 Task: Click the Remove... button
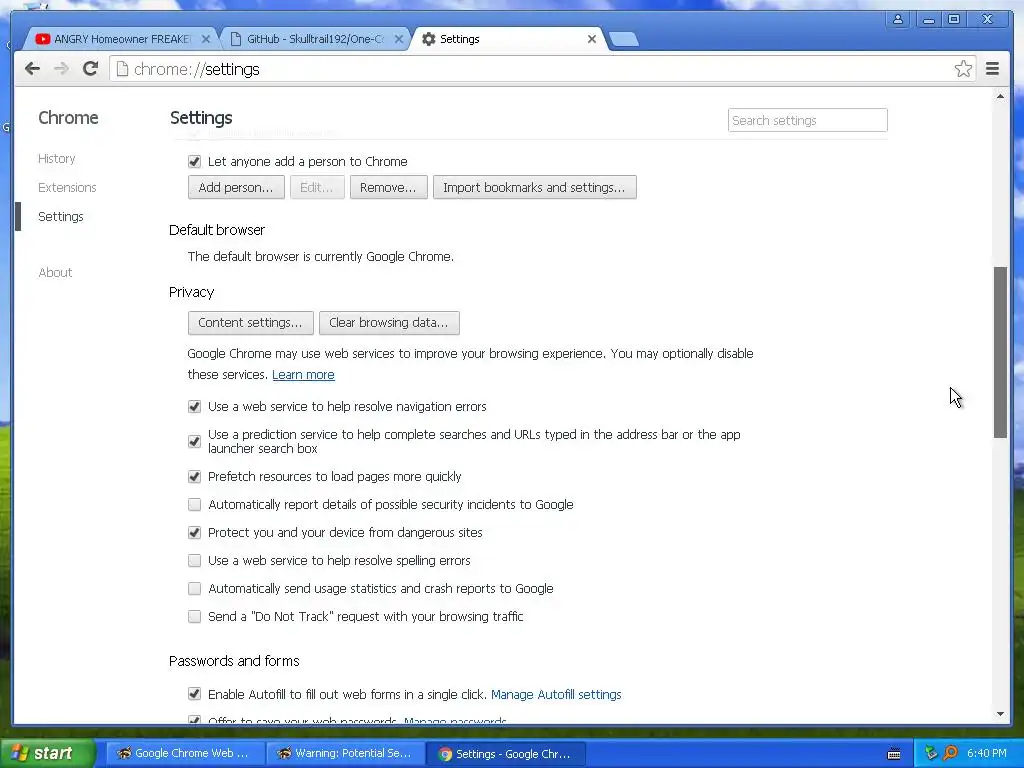tap(388, 187)
